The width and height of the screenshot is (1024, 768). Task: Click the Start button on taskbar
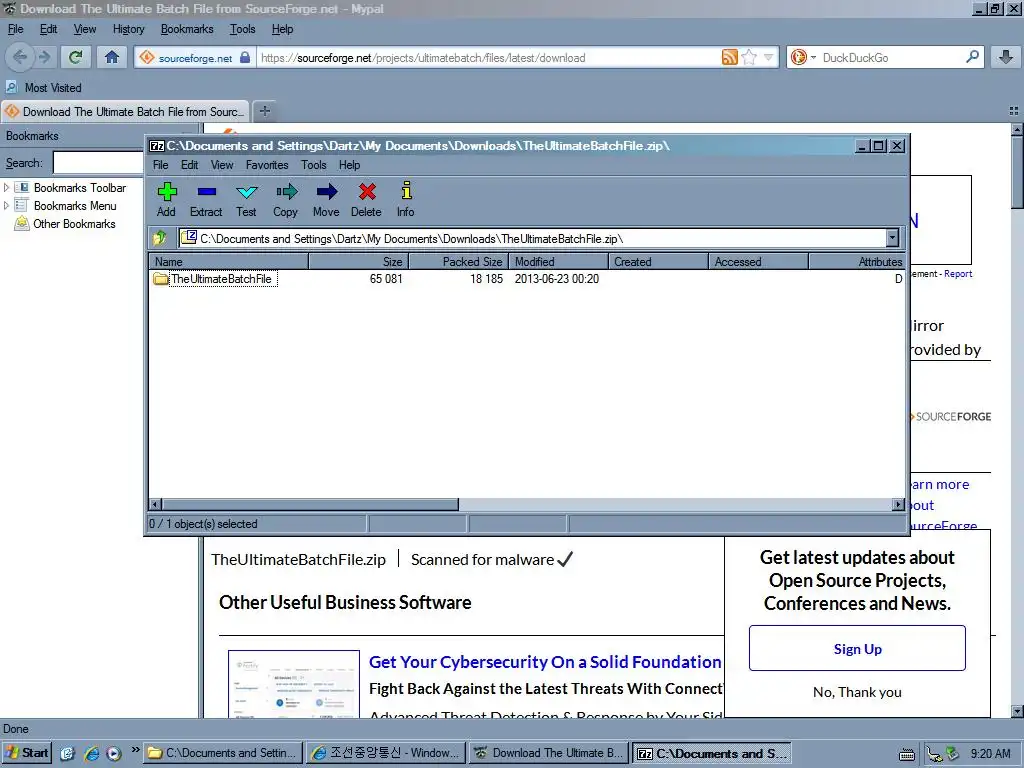coord(27,753)
